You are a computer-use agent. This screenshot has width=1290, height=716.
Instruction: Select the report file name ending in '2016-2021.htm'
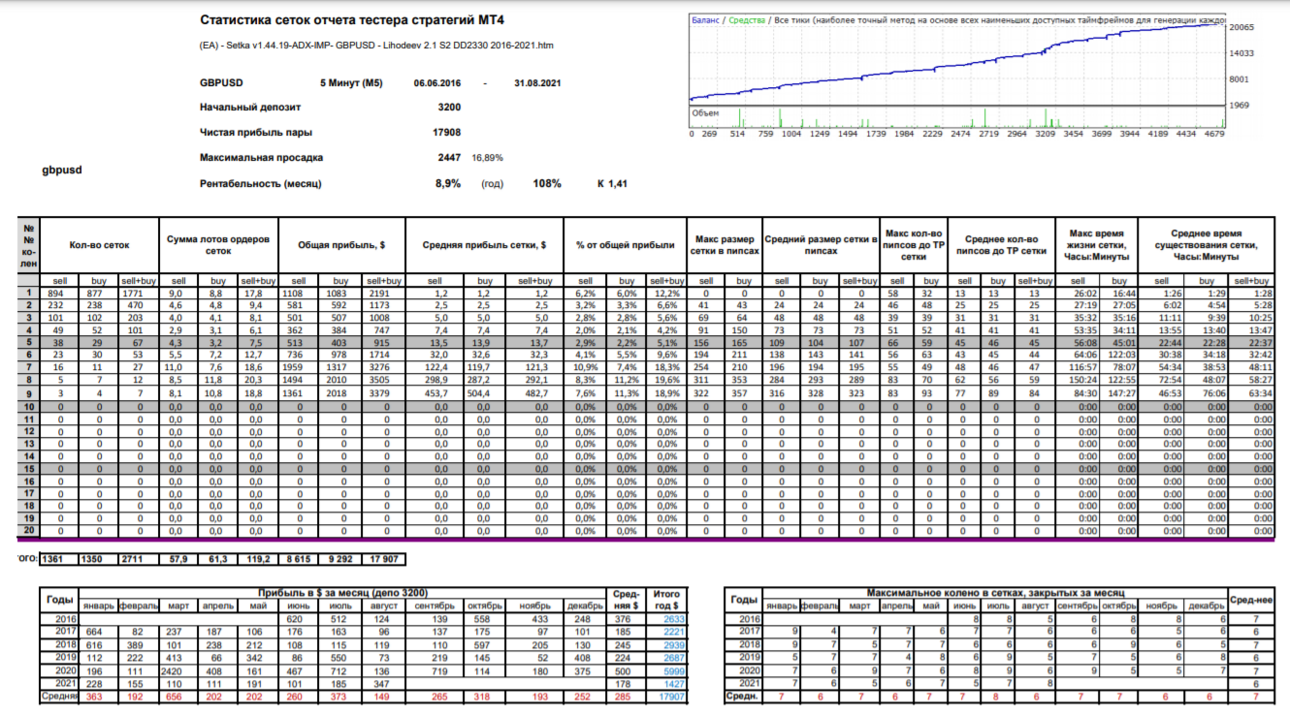point(376,45)
